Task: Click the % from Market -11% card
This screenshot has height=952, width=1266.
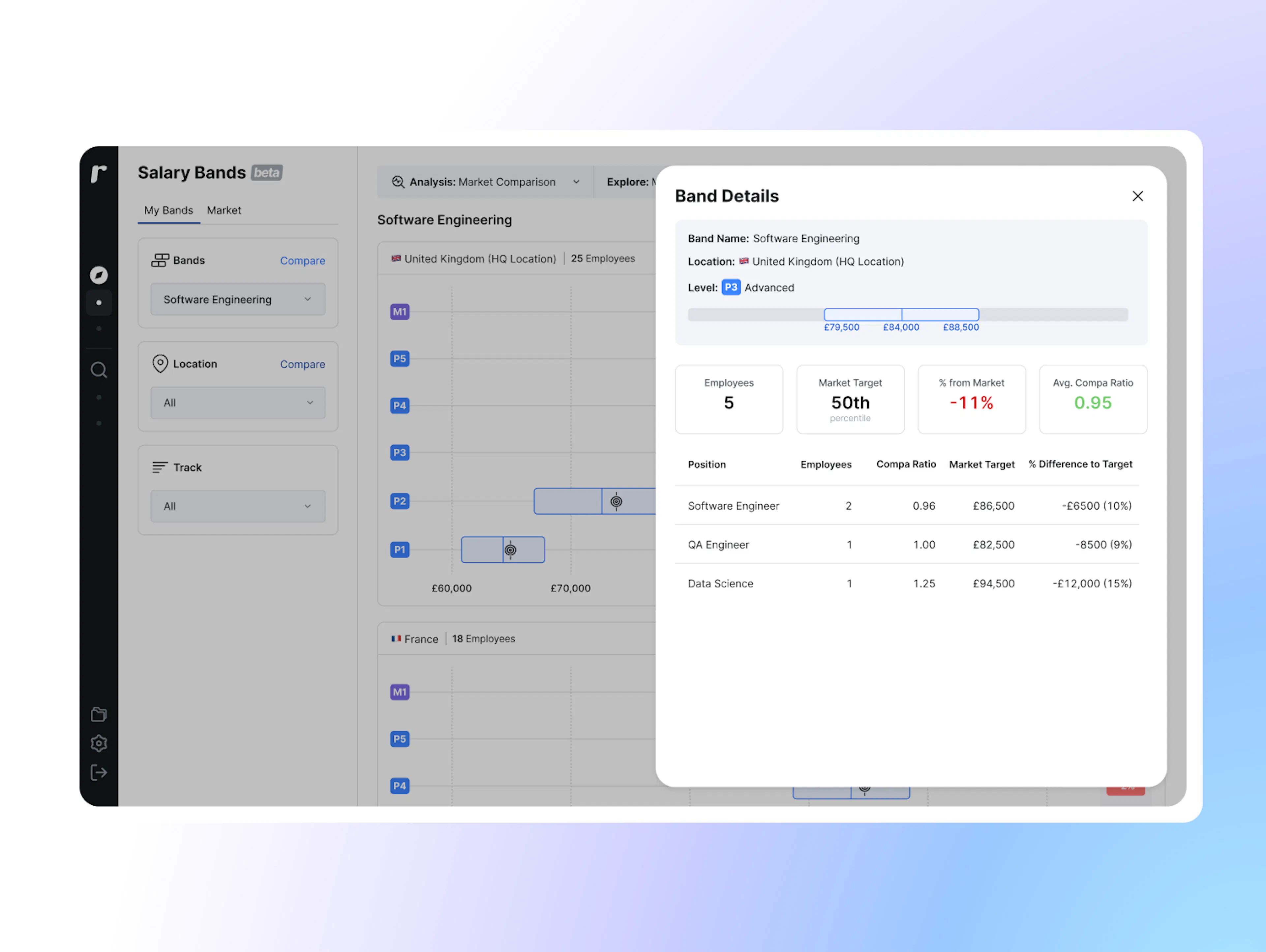Action: pyautogui.click(x=972, y=399)
